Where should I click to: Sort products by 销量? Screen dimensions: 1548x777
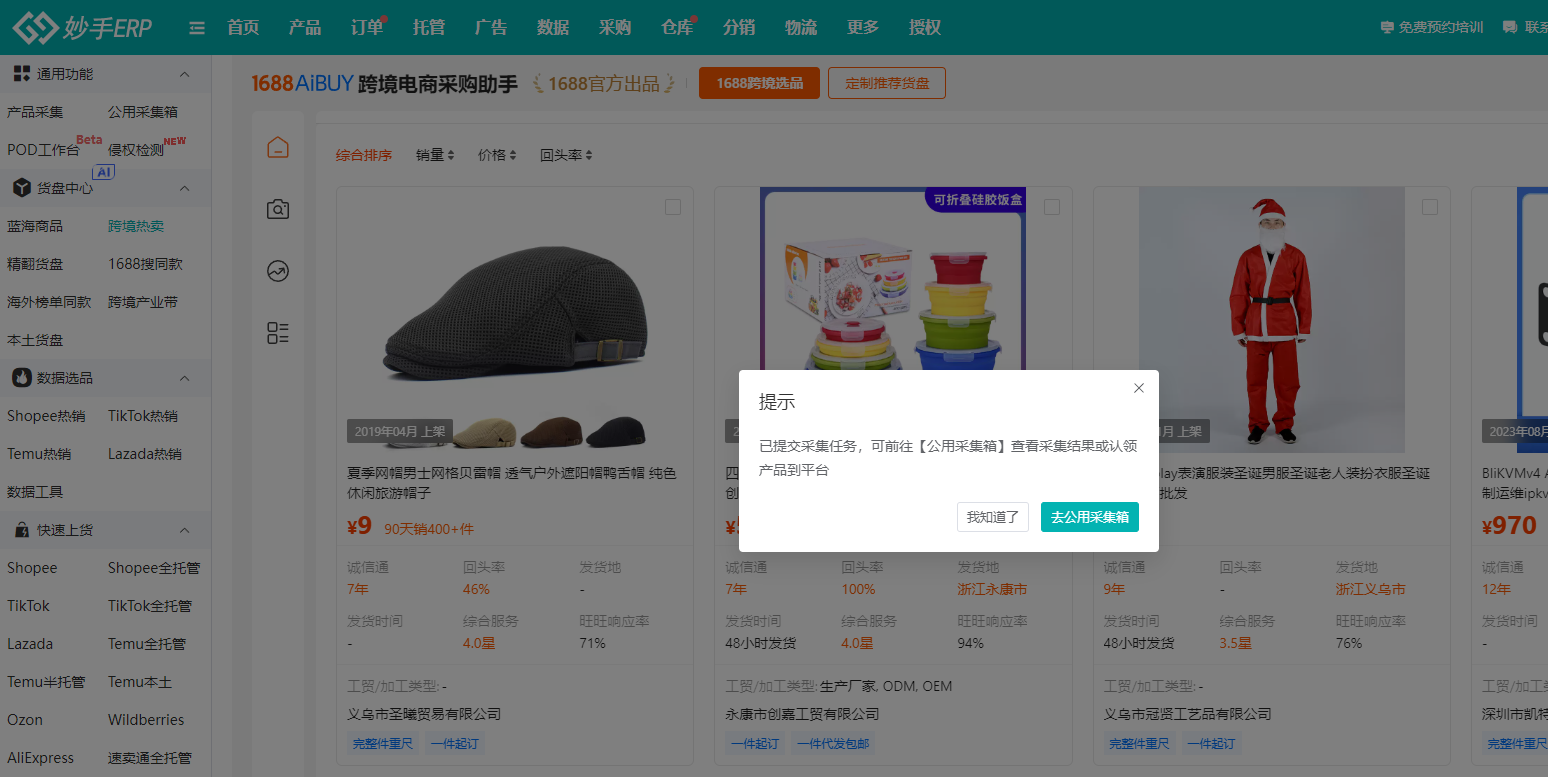pyautogui.click(x=435, y=155)
